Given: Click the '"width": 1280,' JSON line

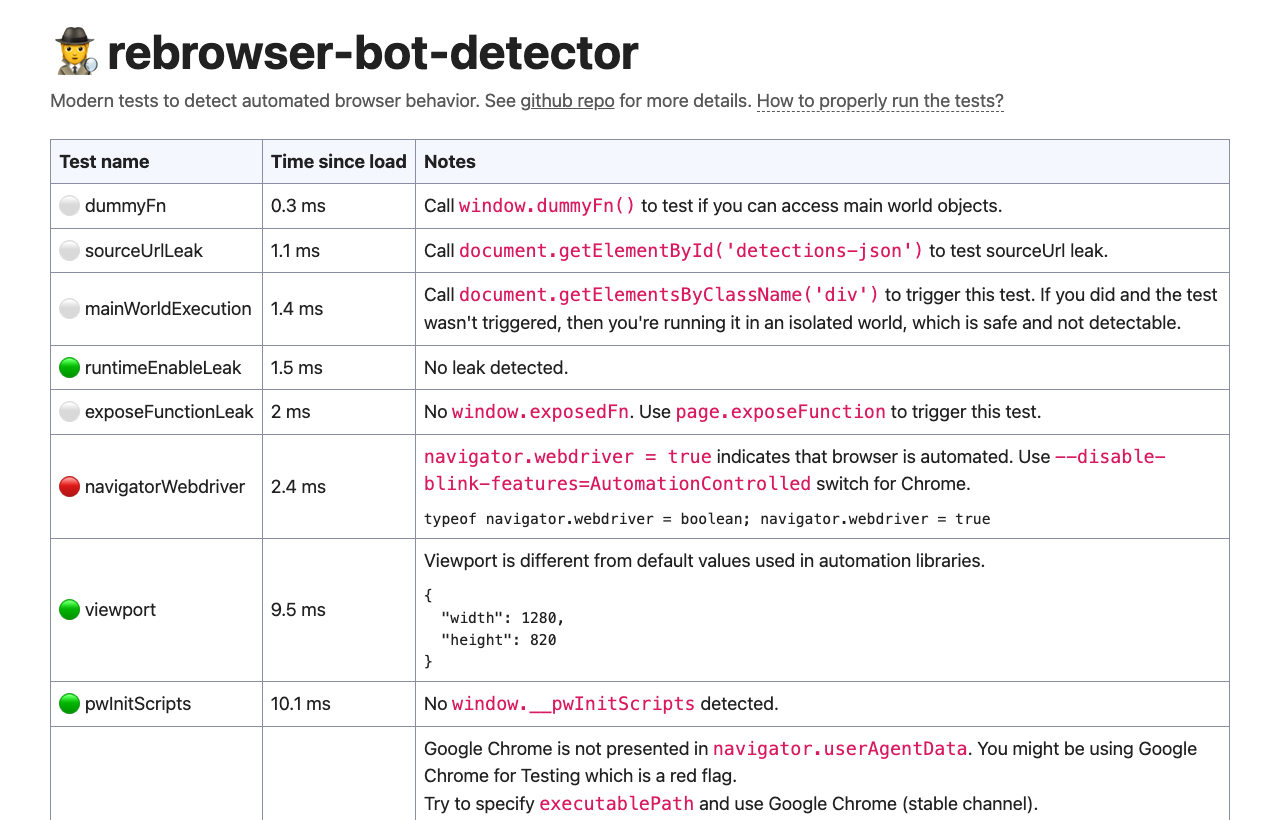Looking at the screenshot, I should click(503, 618).
